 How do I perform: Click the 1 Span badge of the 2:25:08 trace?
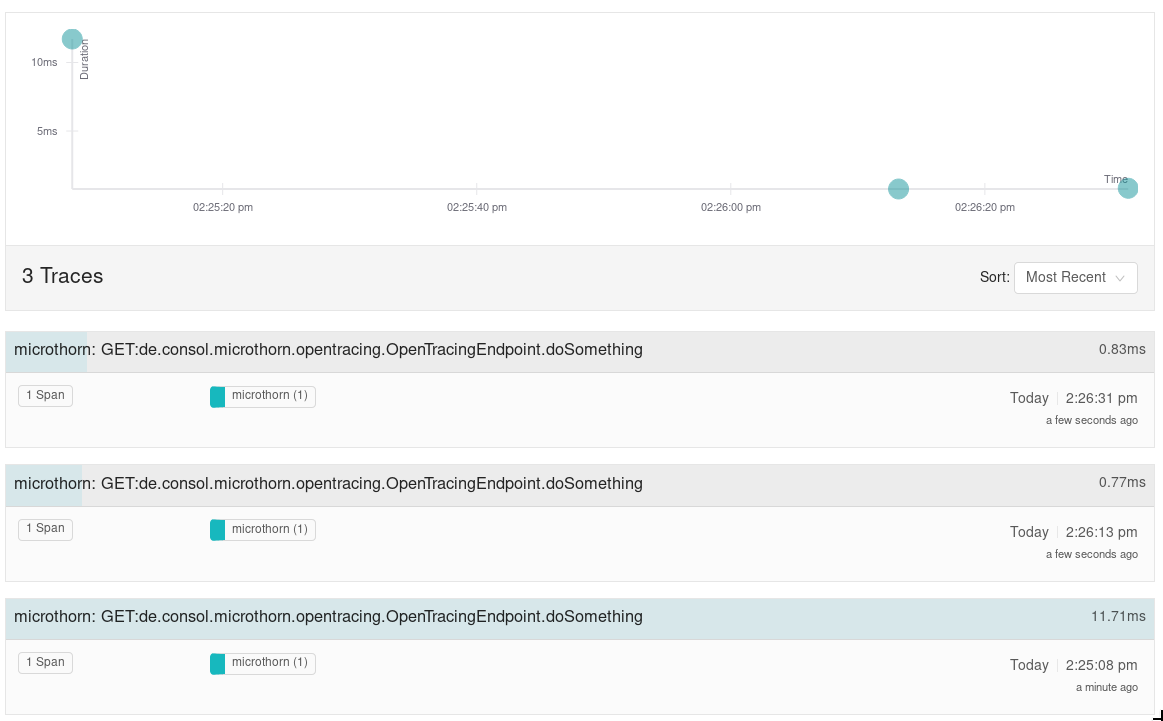click(x=45, y=662)
